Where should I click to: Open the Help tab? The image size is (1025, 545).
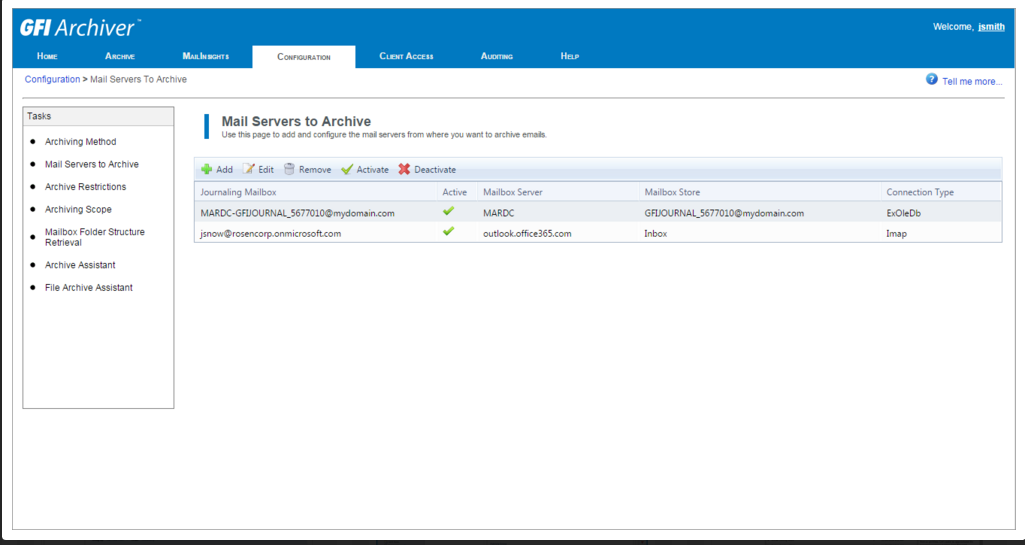tap(569, 56)
